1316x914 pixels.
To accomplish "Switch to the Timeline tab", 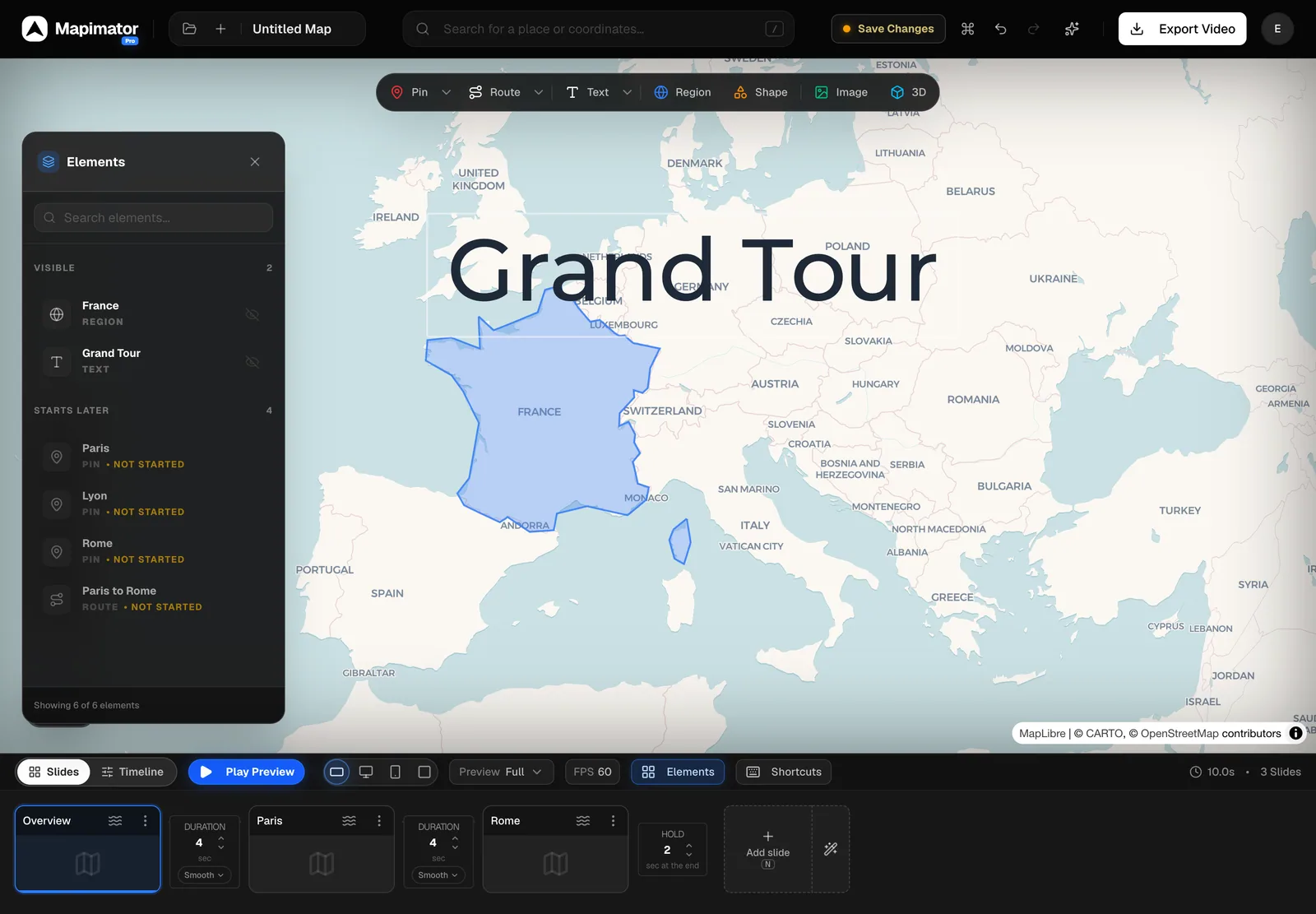I will point(132,772).
